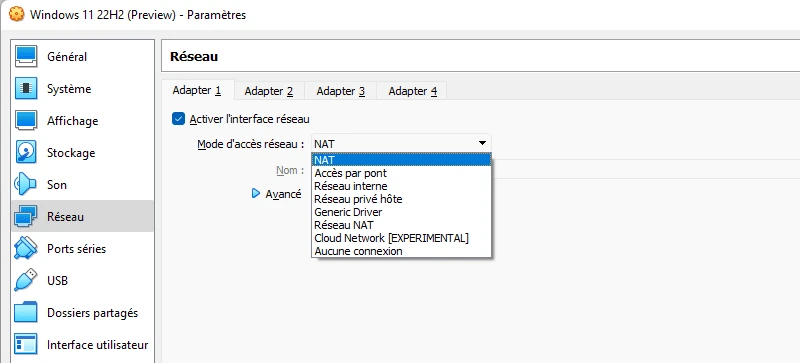Image resolution: width=800 pixels, height=363 pixels.
Task: Select the Dossiers partagés label
Action: (92, 313)
